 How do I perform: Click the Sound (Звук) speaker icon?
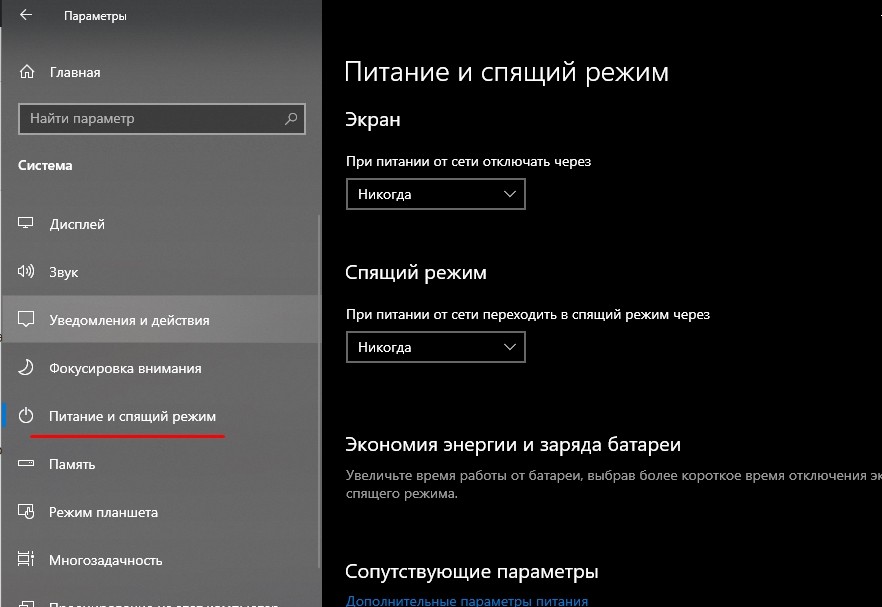[x=27, y=272]
